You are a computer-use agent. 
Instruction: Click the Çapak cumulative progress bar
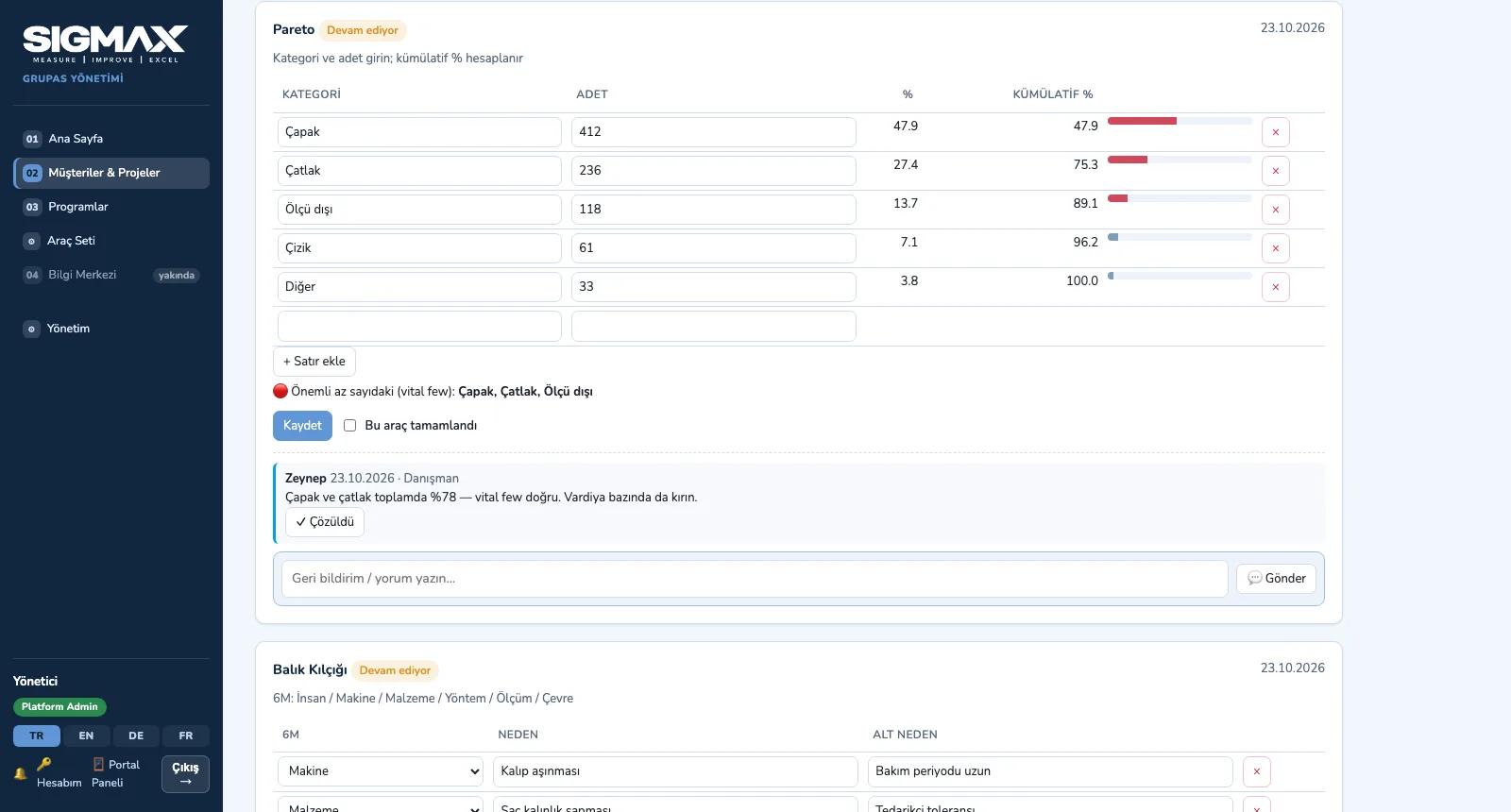click(1180, 121)
